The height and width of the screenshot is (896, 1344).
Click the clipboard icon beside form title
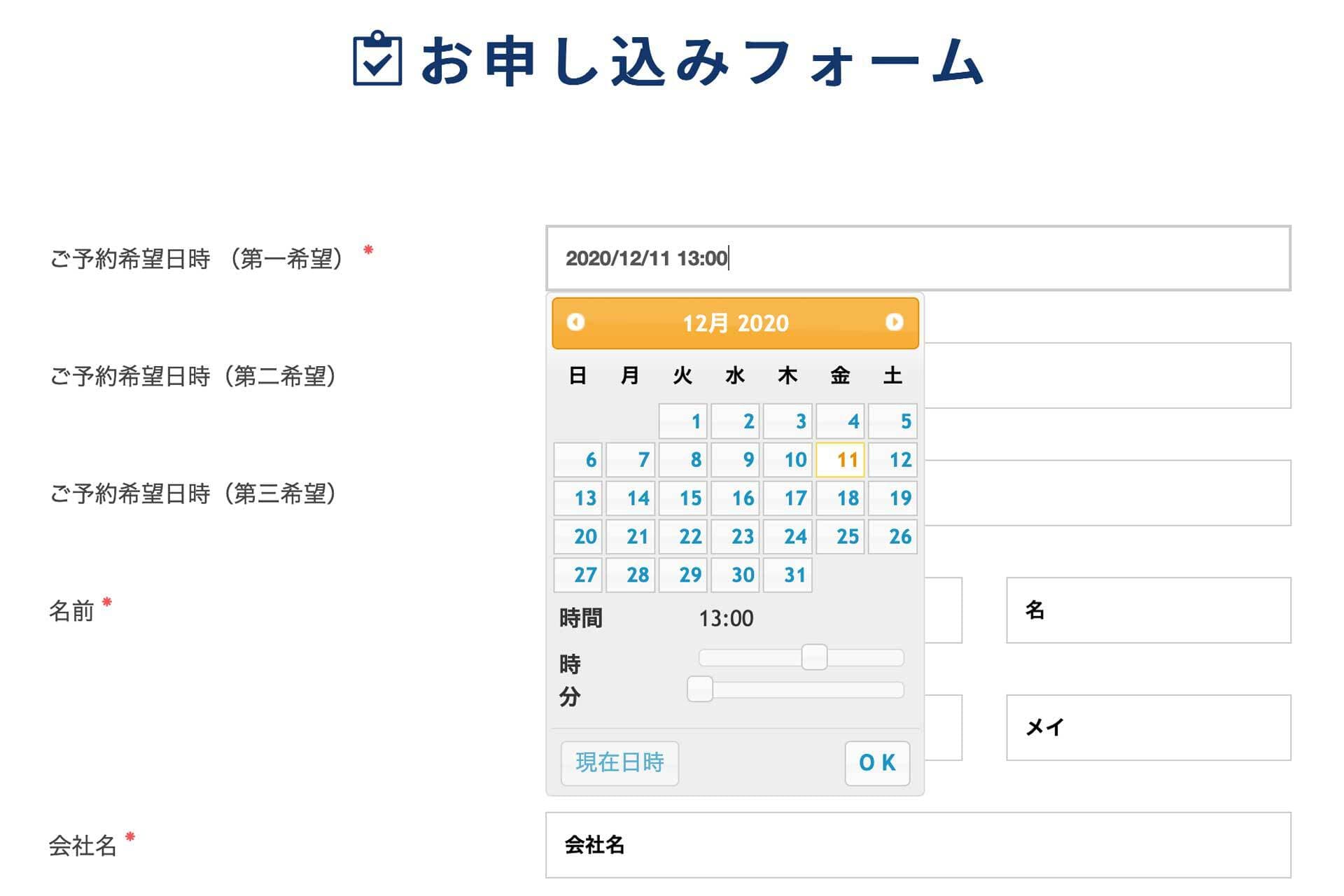click(377, 59)
